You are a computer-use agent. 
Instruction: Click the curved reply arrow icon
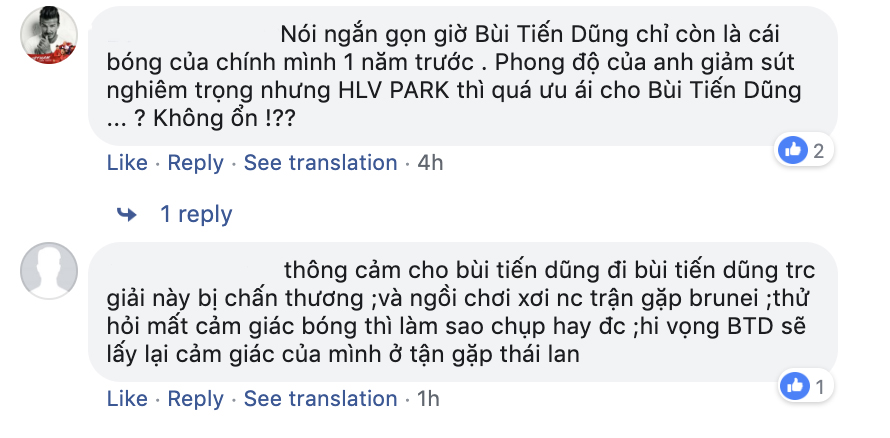click(127, 214)
